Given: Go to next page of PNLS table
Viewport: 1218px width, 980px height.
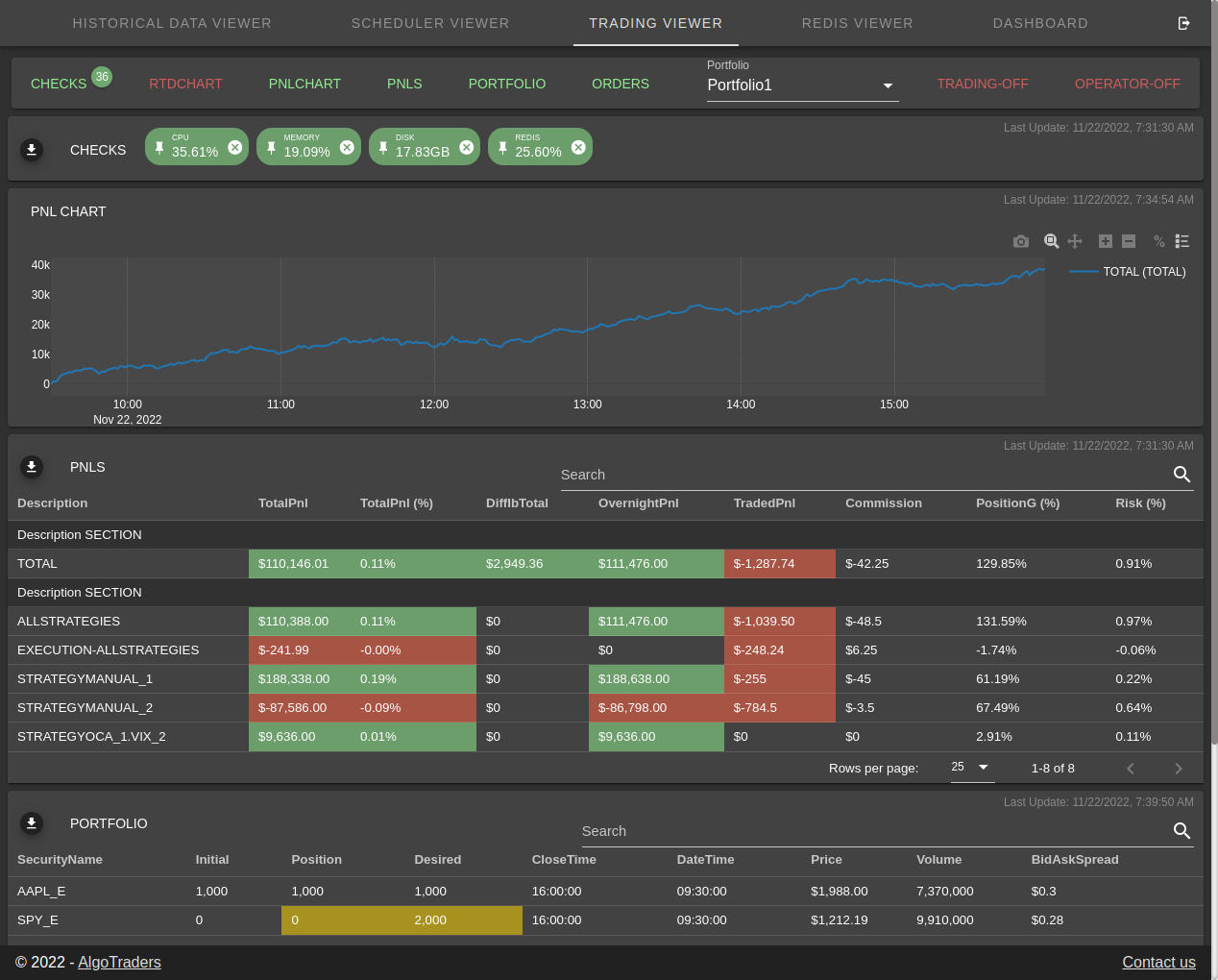Looking at the screenshot, I should 1179,769.
